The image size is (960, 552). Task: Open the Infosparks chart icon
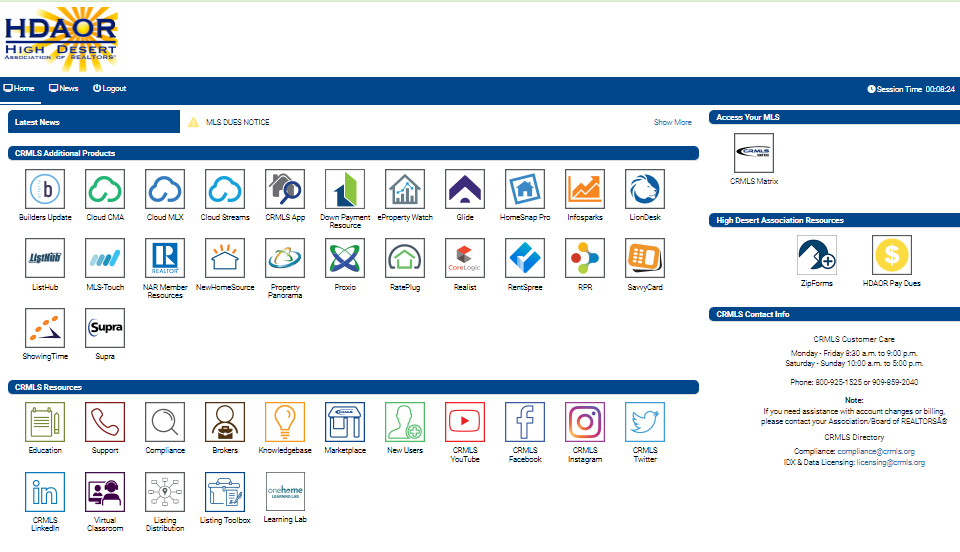pyautogui.click(x=585, y=189)
